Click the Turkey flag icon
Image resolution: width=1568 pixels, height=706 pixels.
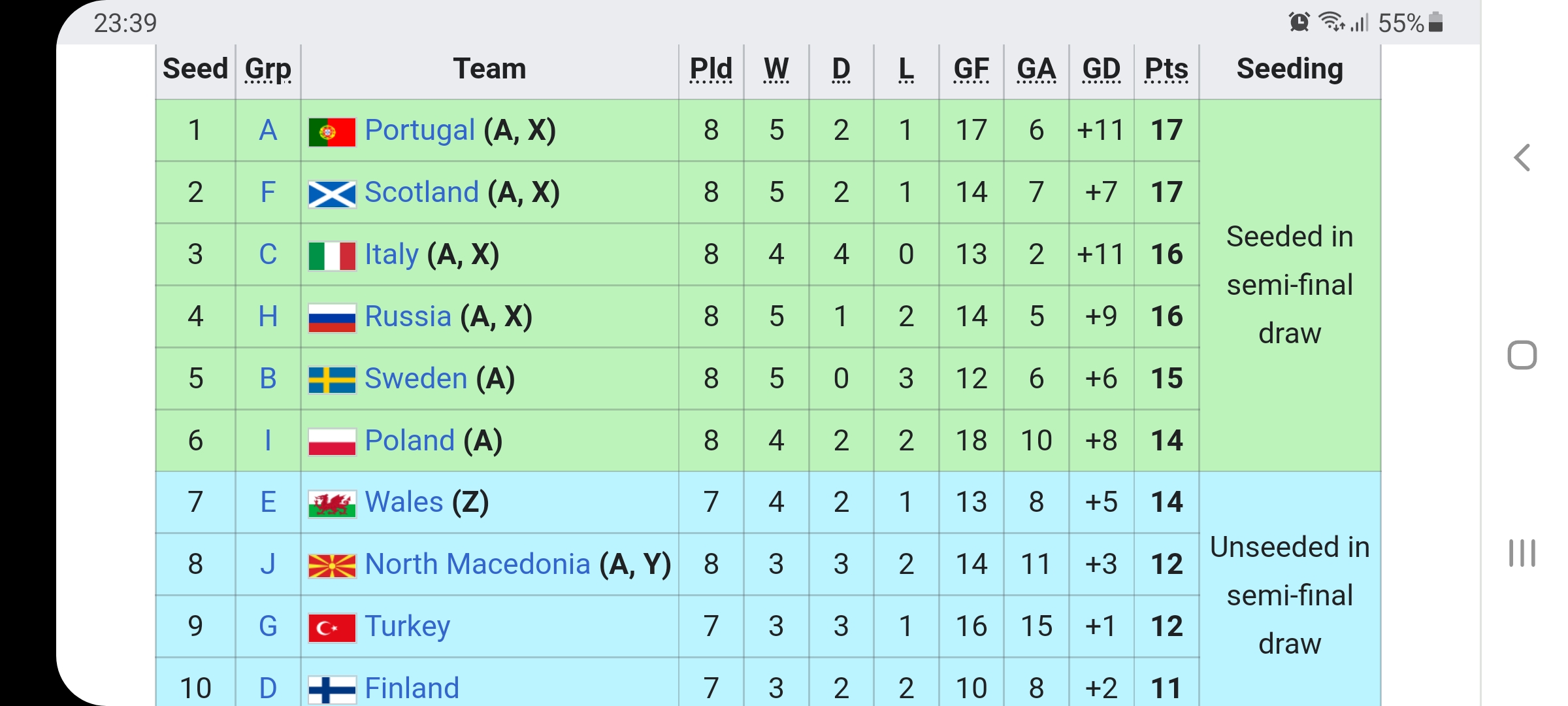tap(332, 628)
